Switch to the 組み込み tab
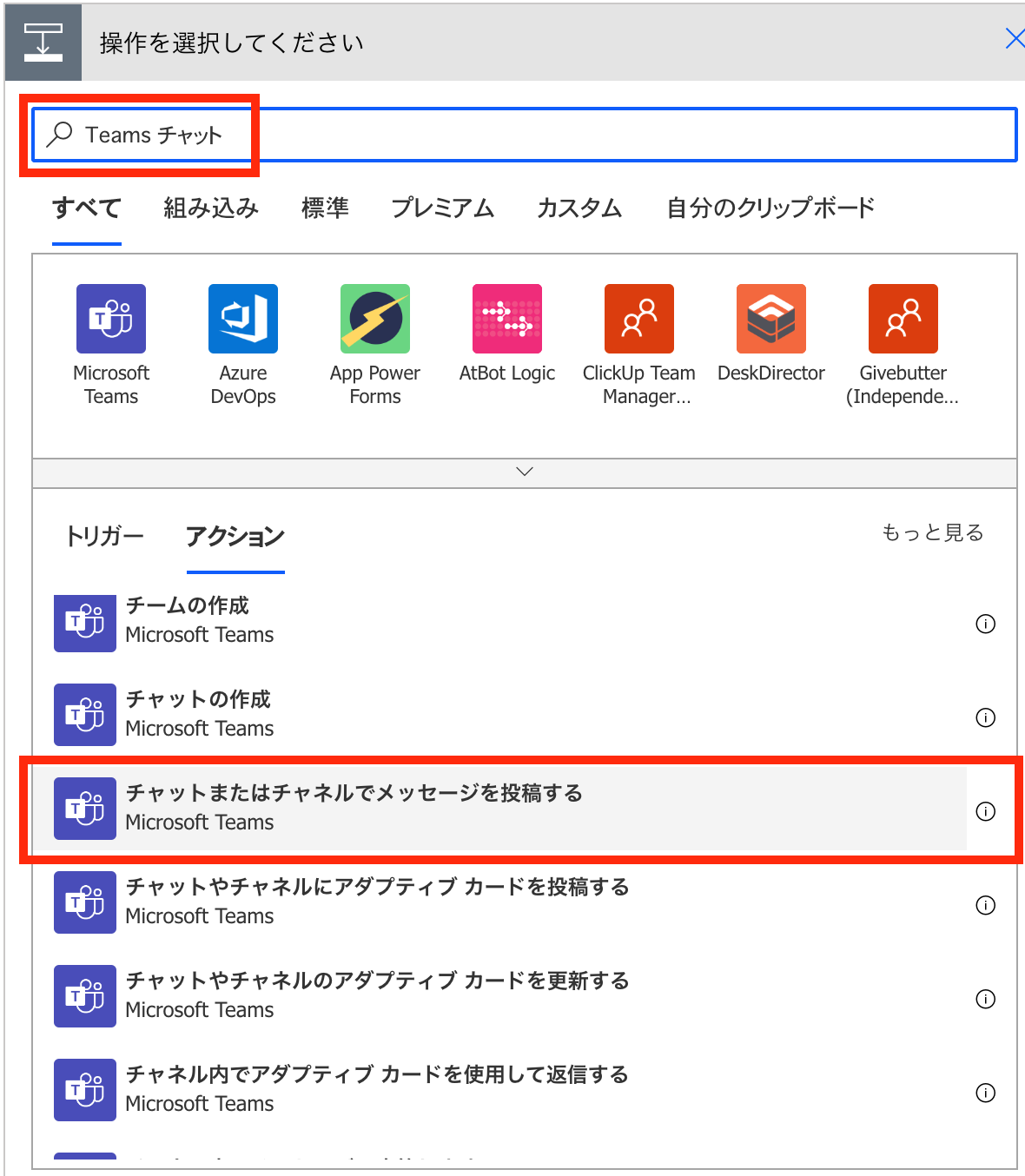 coord(211,208)
